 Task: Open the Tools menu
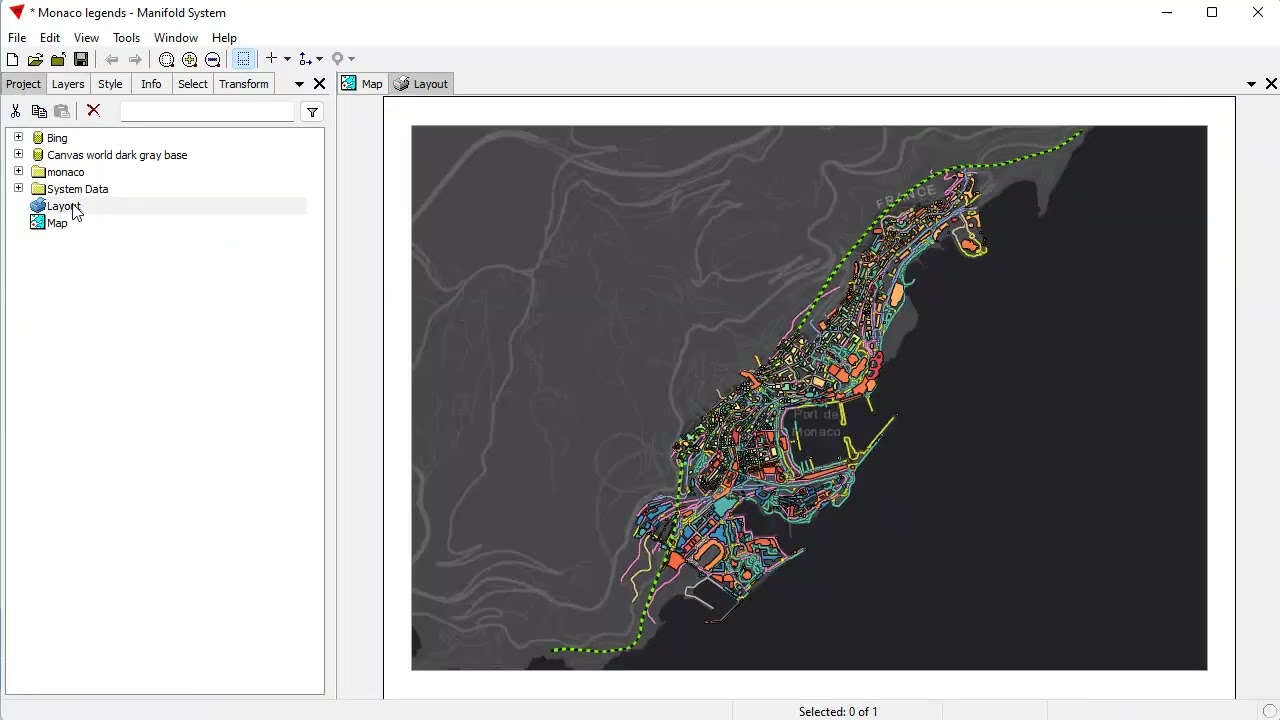[x=126, y=37]
